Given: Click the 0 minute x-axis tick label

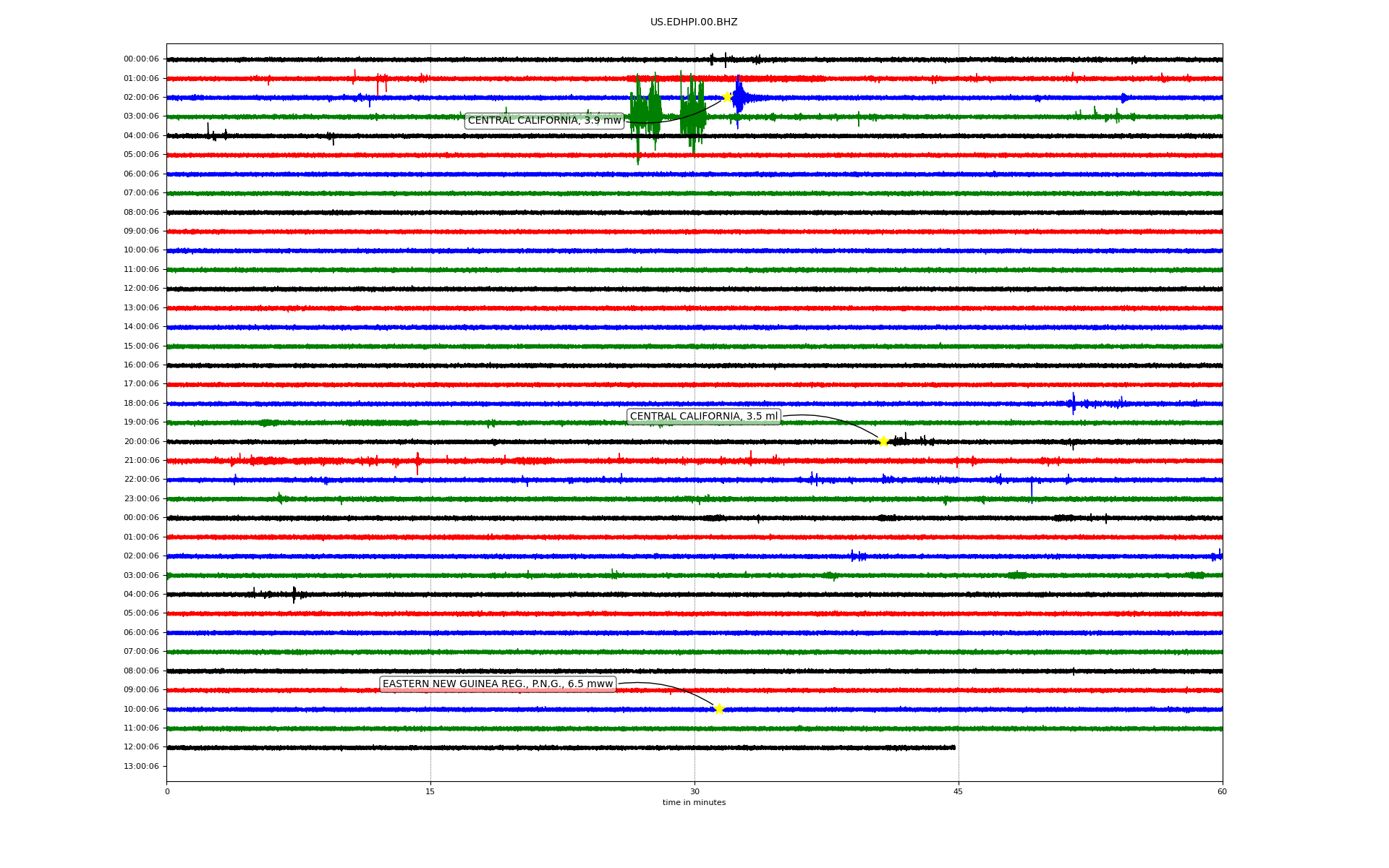Looking at the screenshot, I should coord(167,791).
